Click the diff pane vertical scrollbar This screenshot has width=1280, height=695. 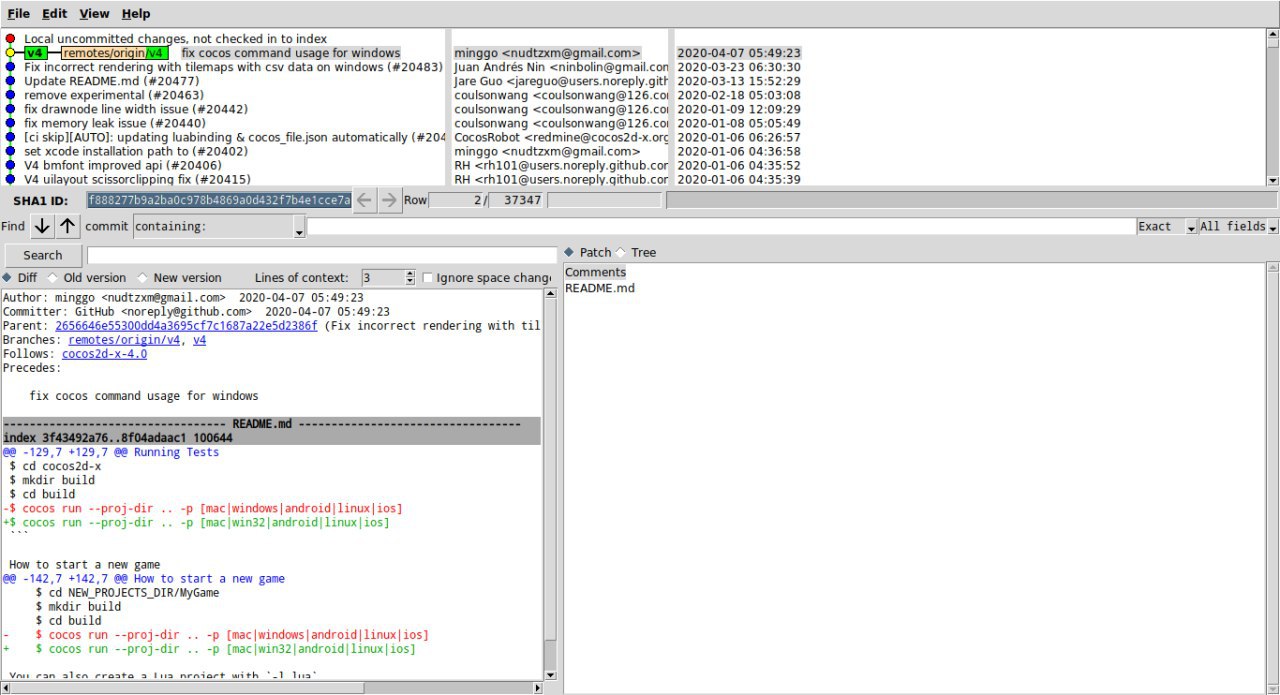pyautogui.click(x=550, y=485)
